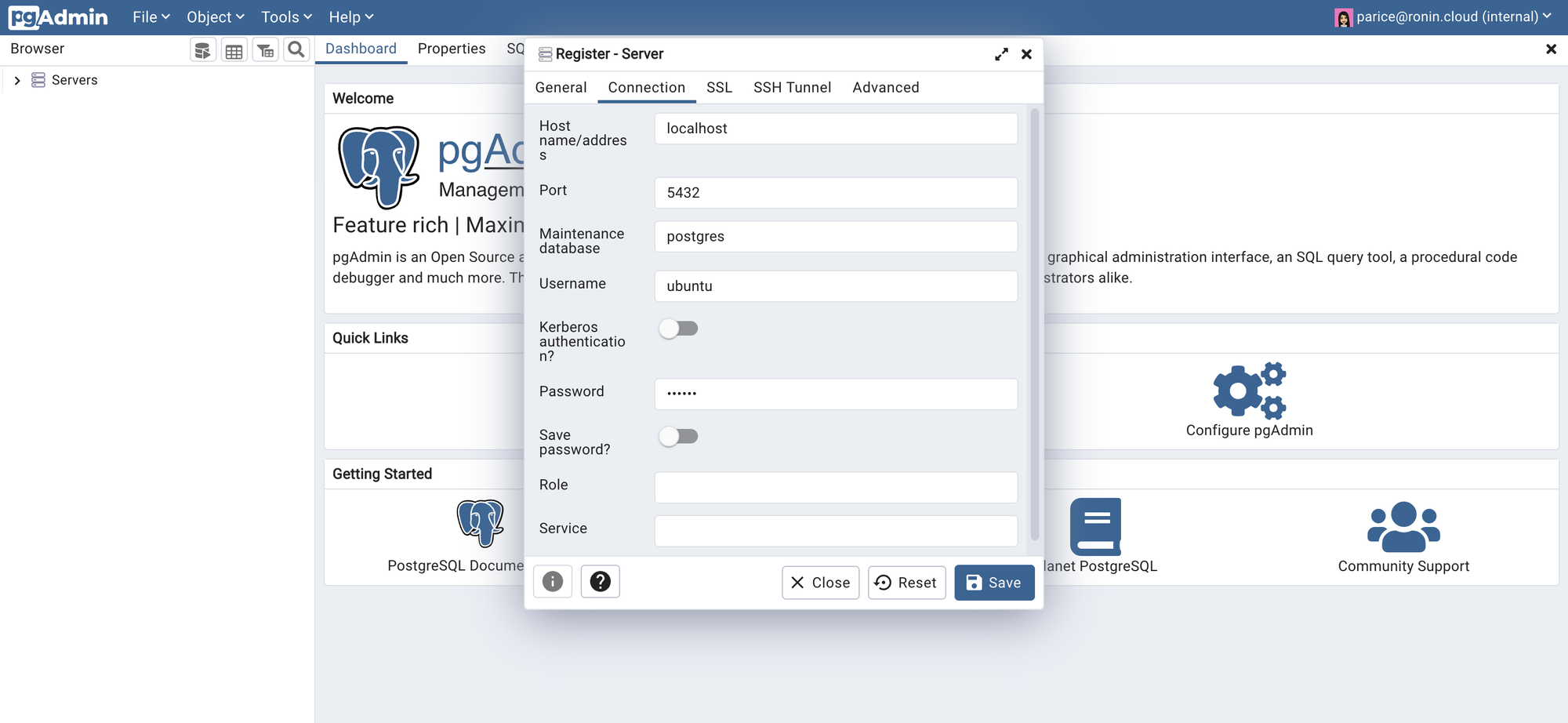Click the Community Support people icon
The image size is (1568, 723).
[x=1403, y=526]
